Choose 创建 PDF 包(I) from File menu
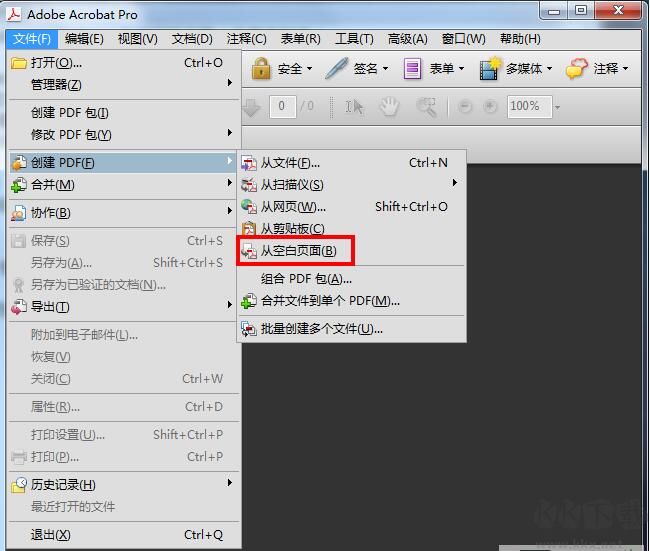Screen dimensions: 650x551 pyautogui.click(x=124, y=112)
